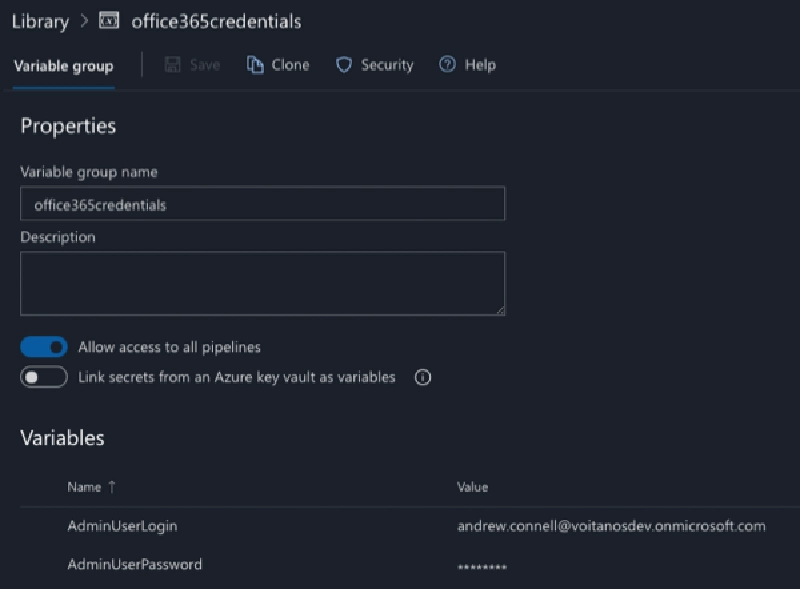Click the info icon beside Azure key vault option
This screenshot has height=589, width=800.
pos(422,377)
